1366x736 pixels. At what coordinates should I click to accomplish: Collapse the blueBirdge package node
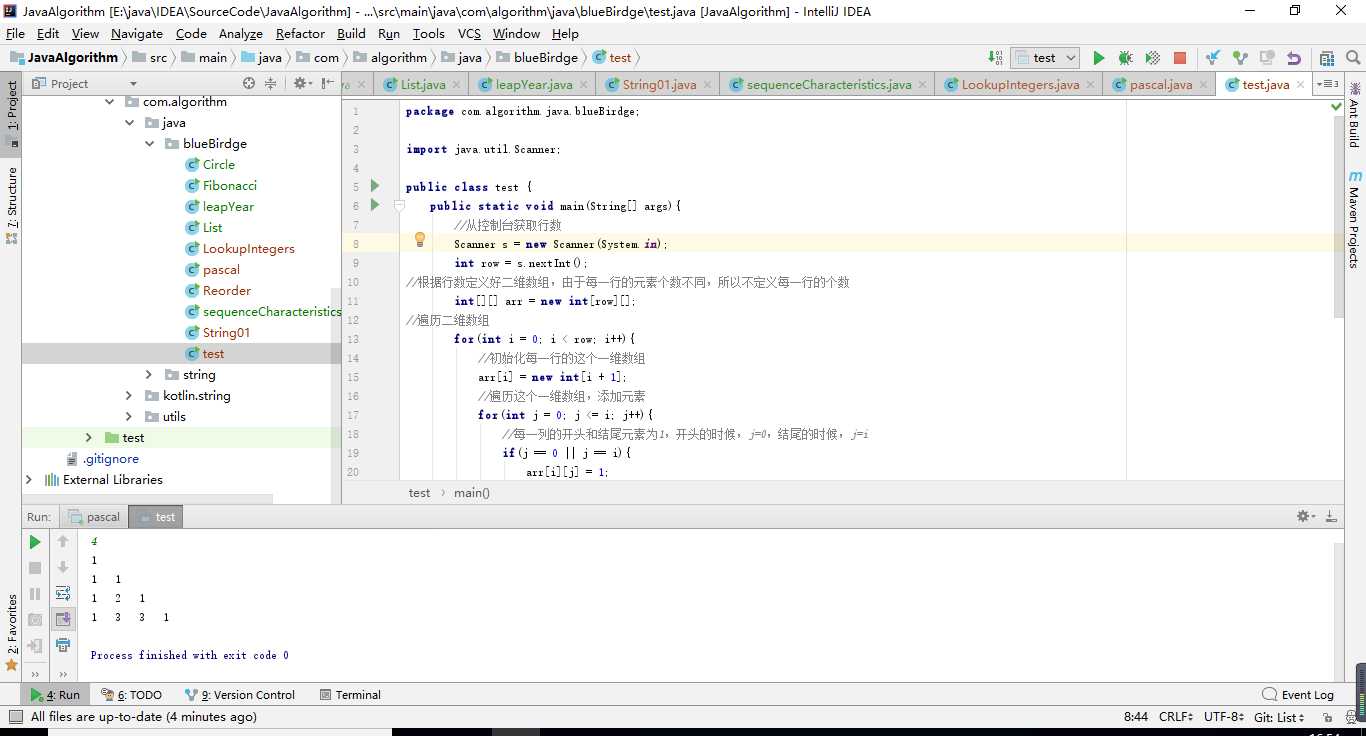[x=149, y=144]
